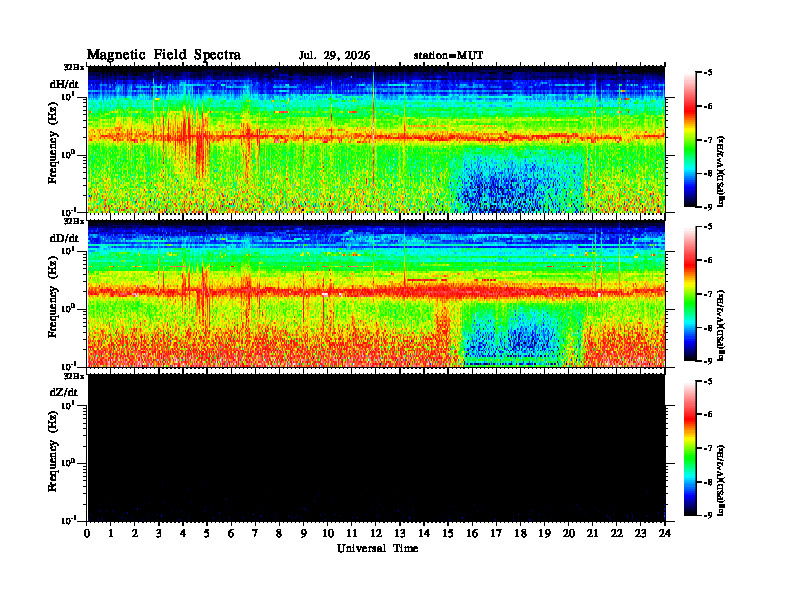Screen dimensions: 792x612
Task: Click hour tick label "13" on time axis
Action: click(x=400, y=534)
